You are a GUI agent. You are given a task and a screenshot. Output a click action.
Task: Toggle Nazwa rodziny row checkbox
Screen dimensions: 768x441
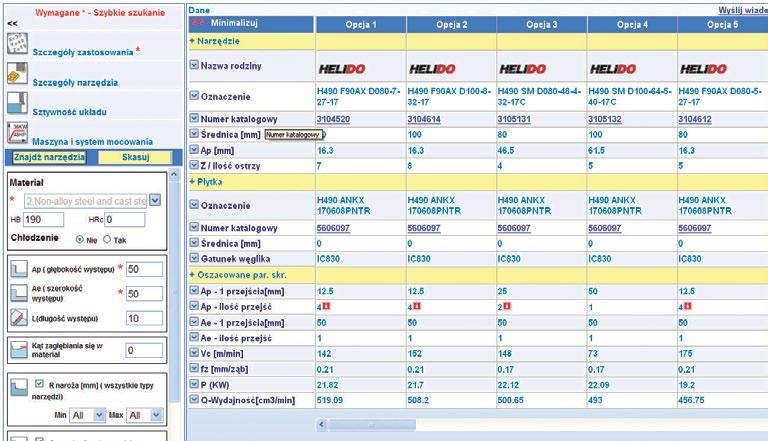click(194, 64)
